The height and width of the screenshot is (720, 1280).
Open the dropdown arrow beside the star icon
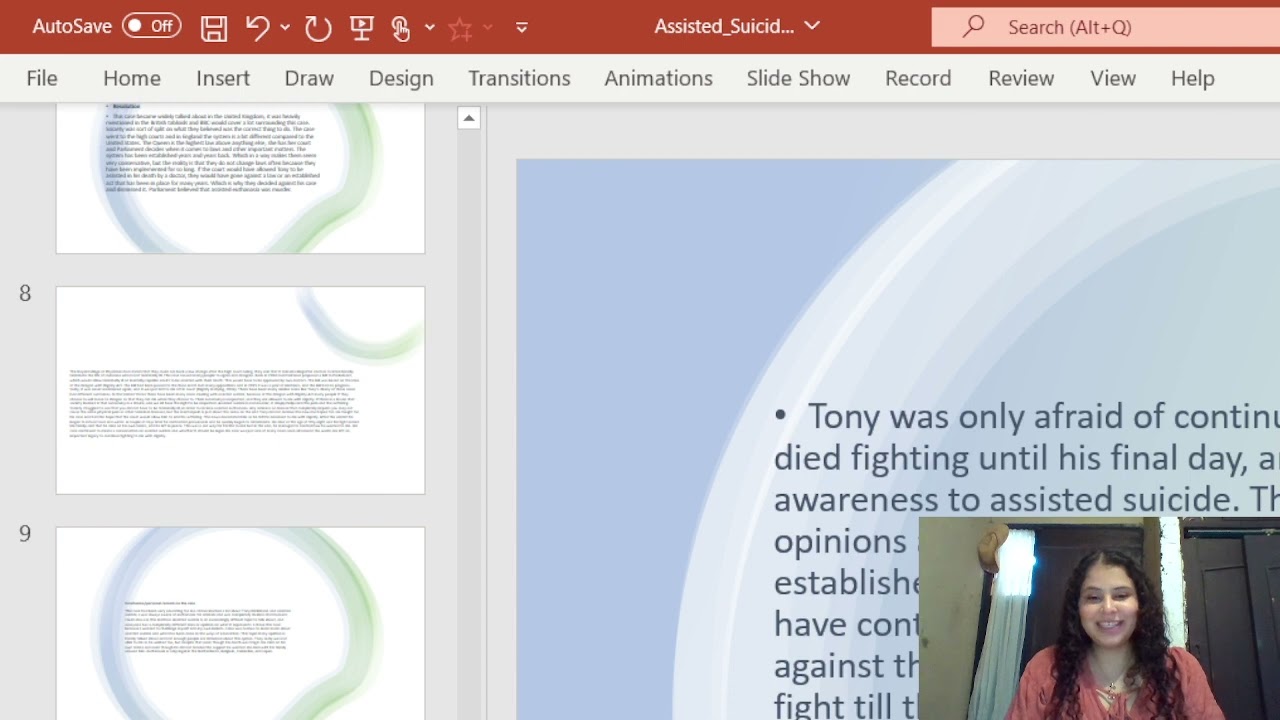coord(488,27)
